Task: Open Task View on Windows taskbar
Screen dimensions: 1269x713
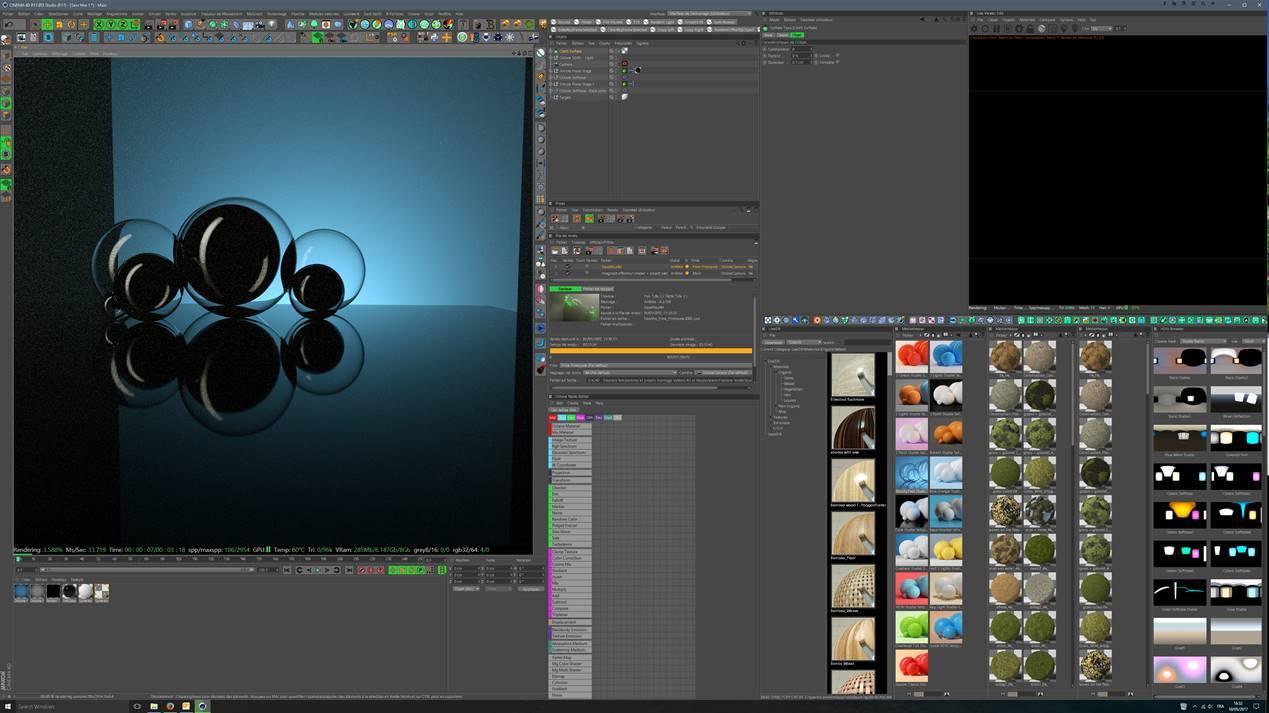Action: click(137, 706)
